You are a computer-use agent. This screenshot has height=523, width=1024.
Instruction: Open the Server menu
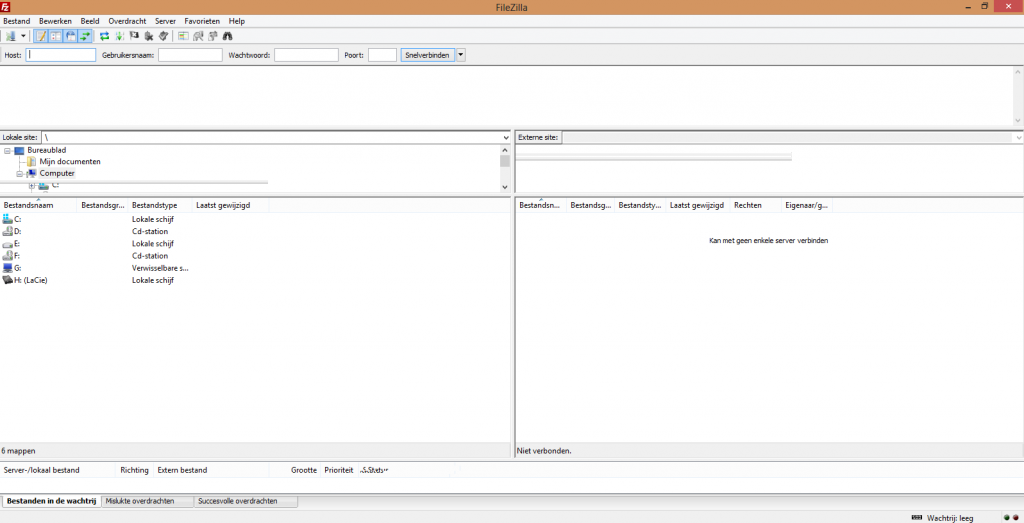click(x=165, y=21)
